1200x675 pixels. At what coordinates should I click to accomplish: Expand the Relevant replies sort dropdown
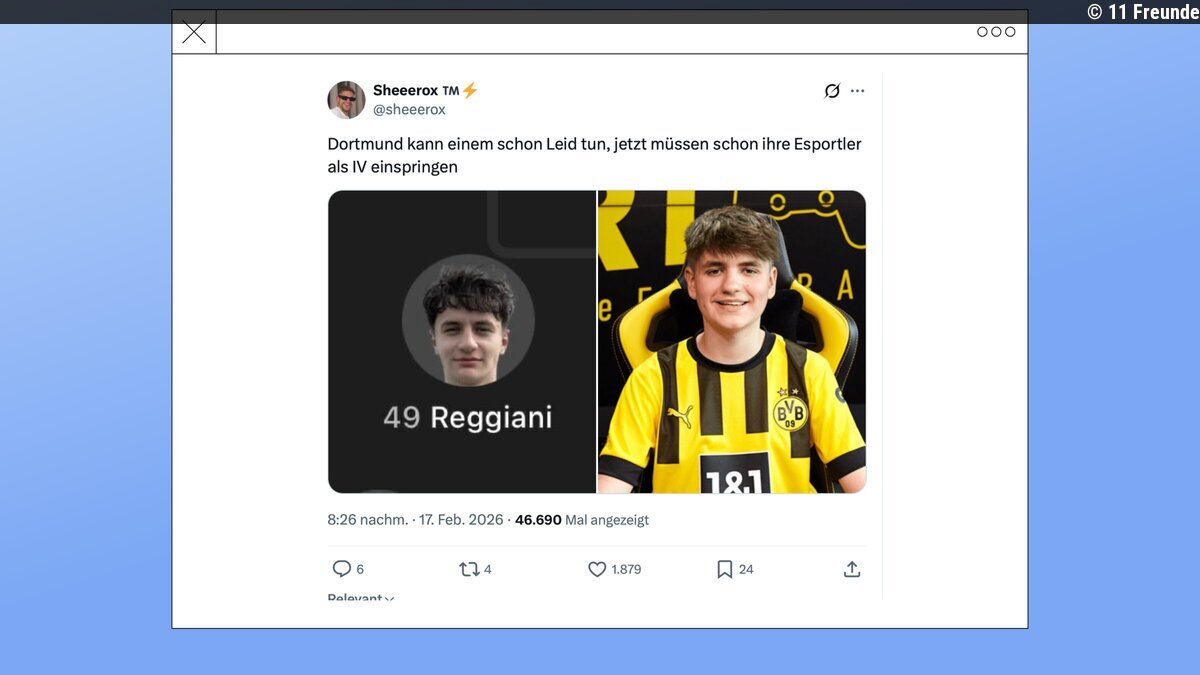click(x=360, y=598)
